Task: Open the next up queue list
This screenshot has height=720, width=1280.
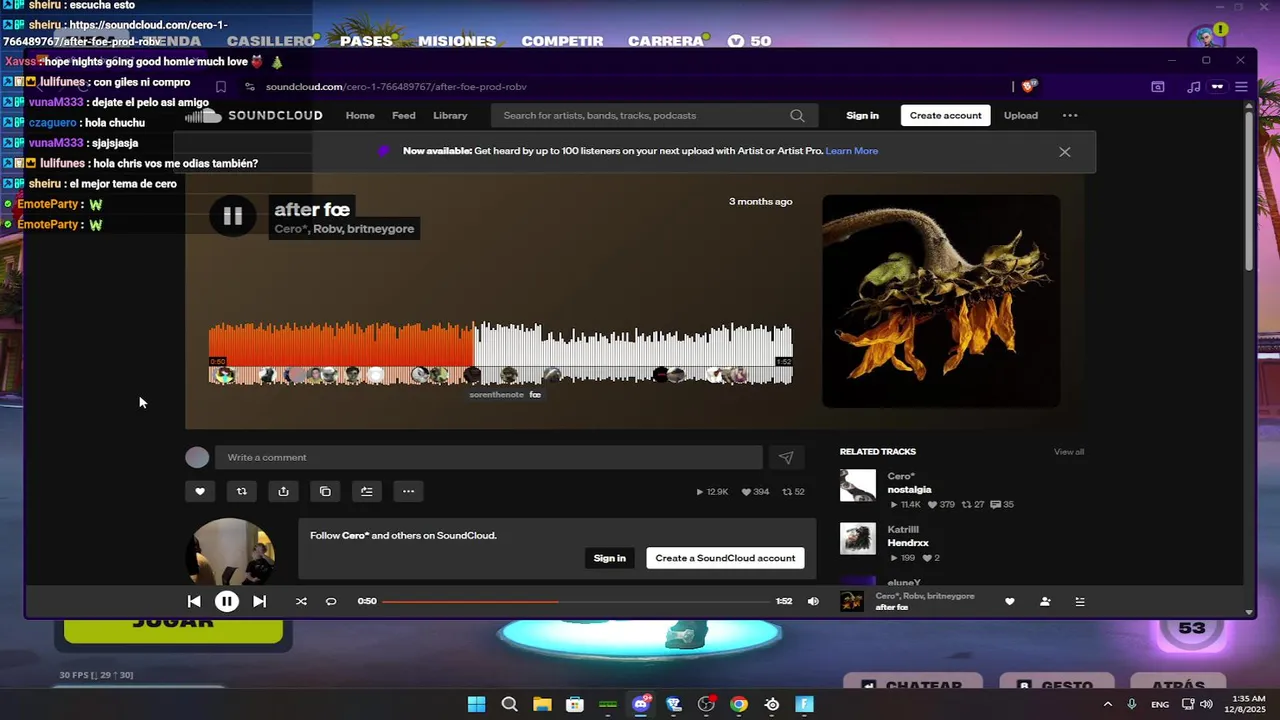Action: [x=1080, y=601]
